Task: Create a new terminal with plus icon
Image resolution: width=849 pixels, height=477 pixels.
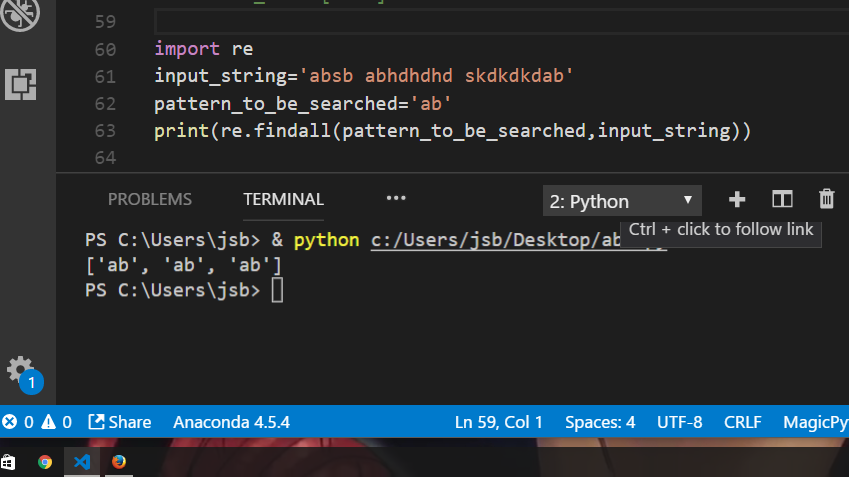Action: [737, 200]
